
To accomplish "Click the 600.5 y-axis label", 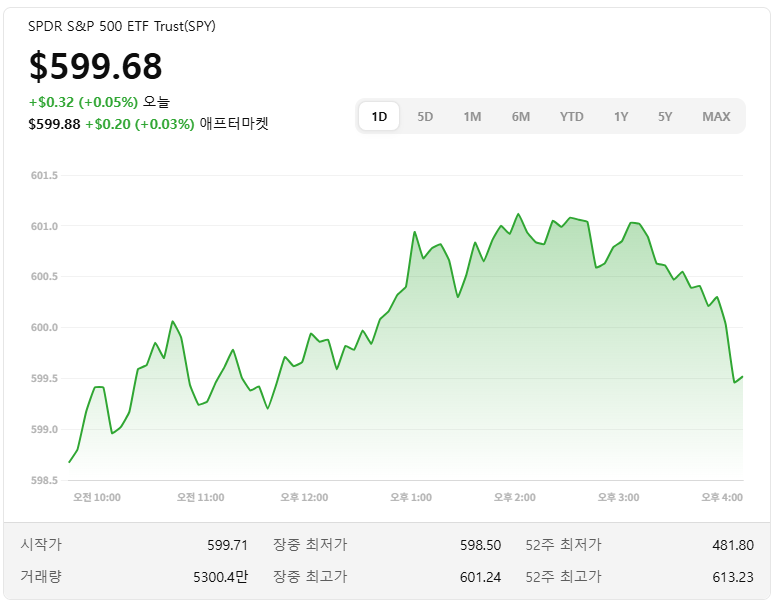I will pyautogui.click(x=44, y=276).
